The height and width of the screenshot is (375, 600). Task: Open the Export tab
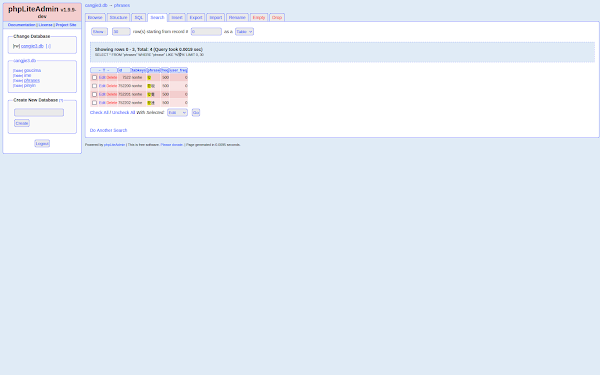196,18
